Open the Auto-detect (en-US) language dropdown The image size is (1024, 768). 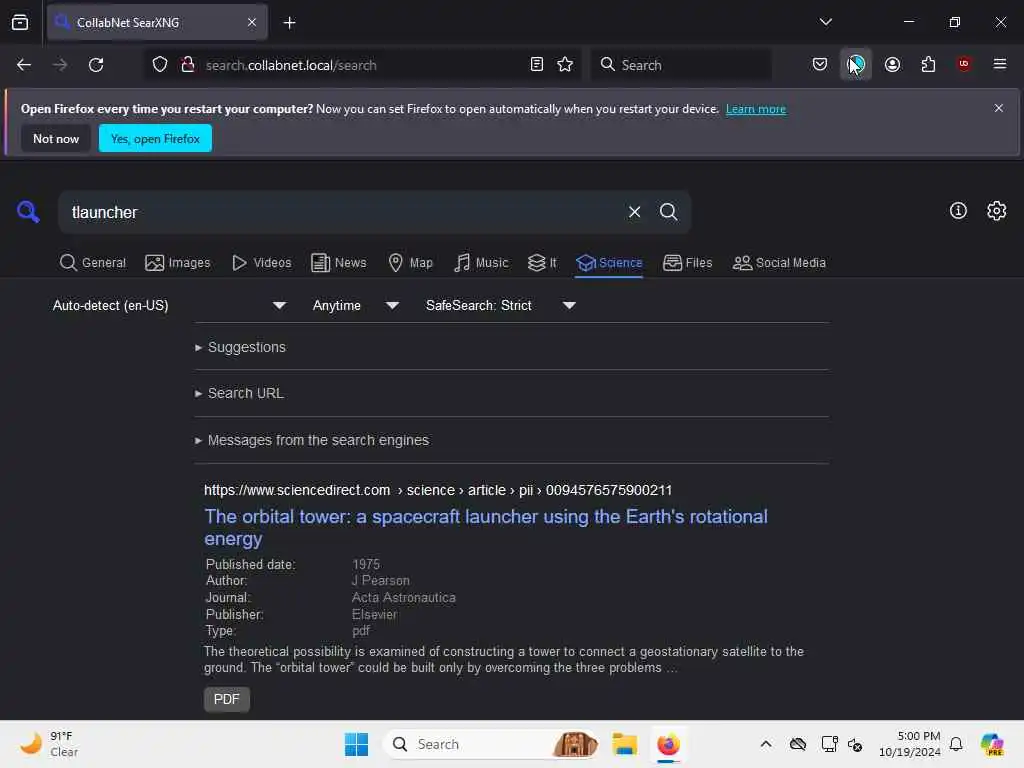169,306
